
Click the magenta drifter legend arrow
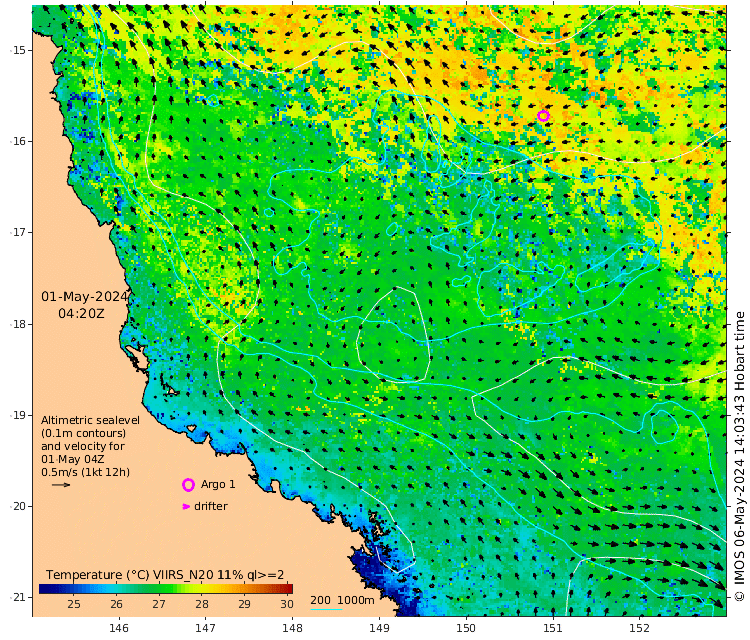click(187, 507)
